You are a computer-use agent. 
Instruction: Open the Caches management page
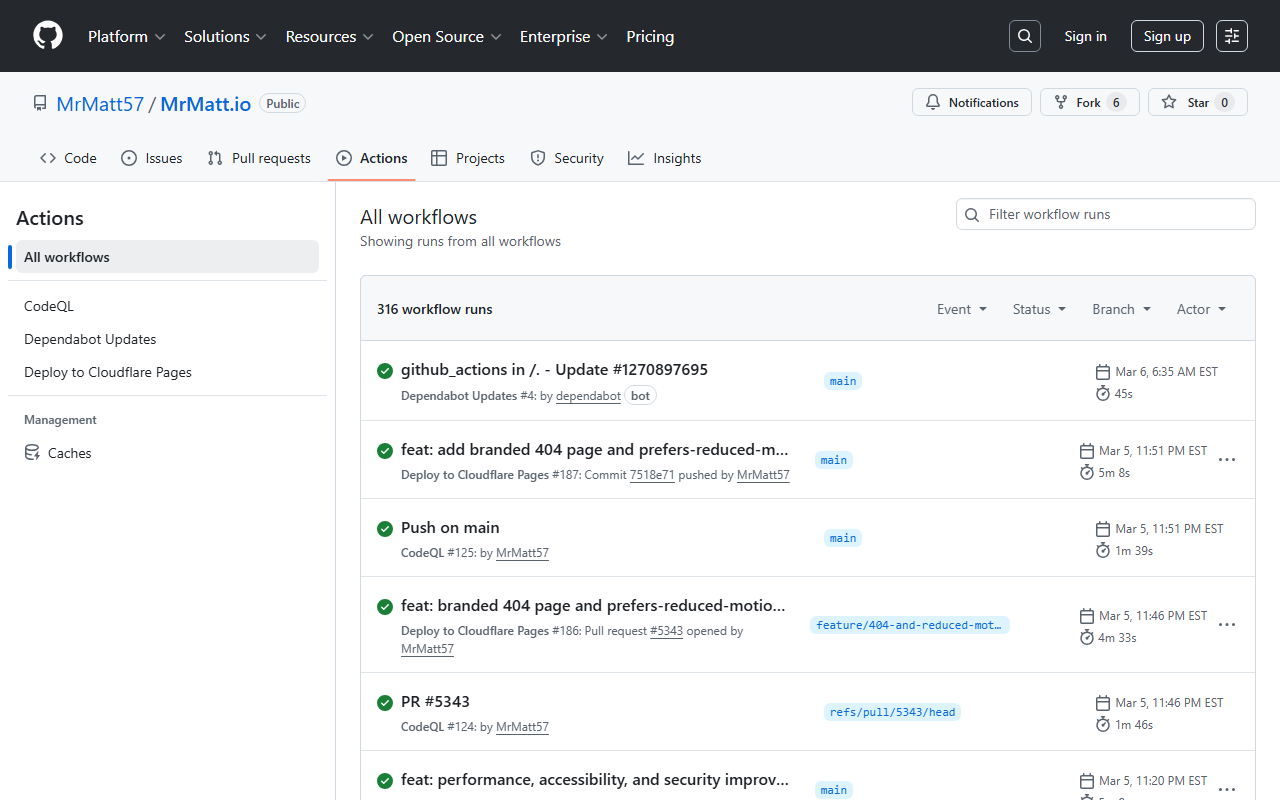point(68,453)
